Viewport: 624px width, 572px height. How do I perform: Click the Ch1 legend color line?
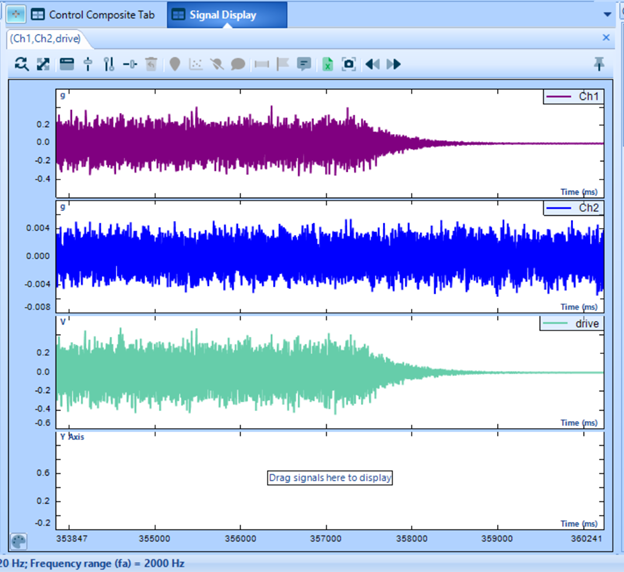pyautogui.click(x=558, y=97)
